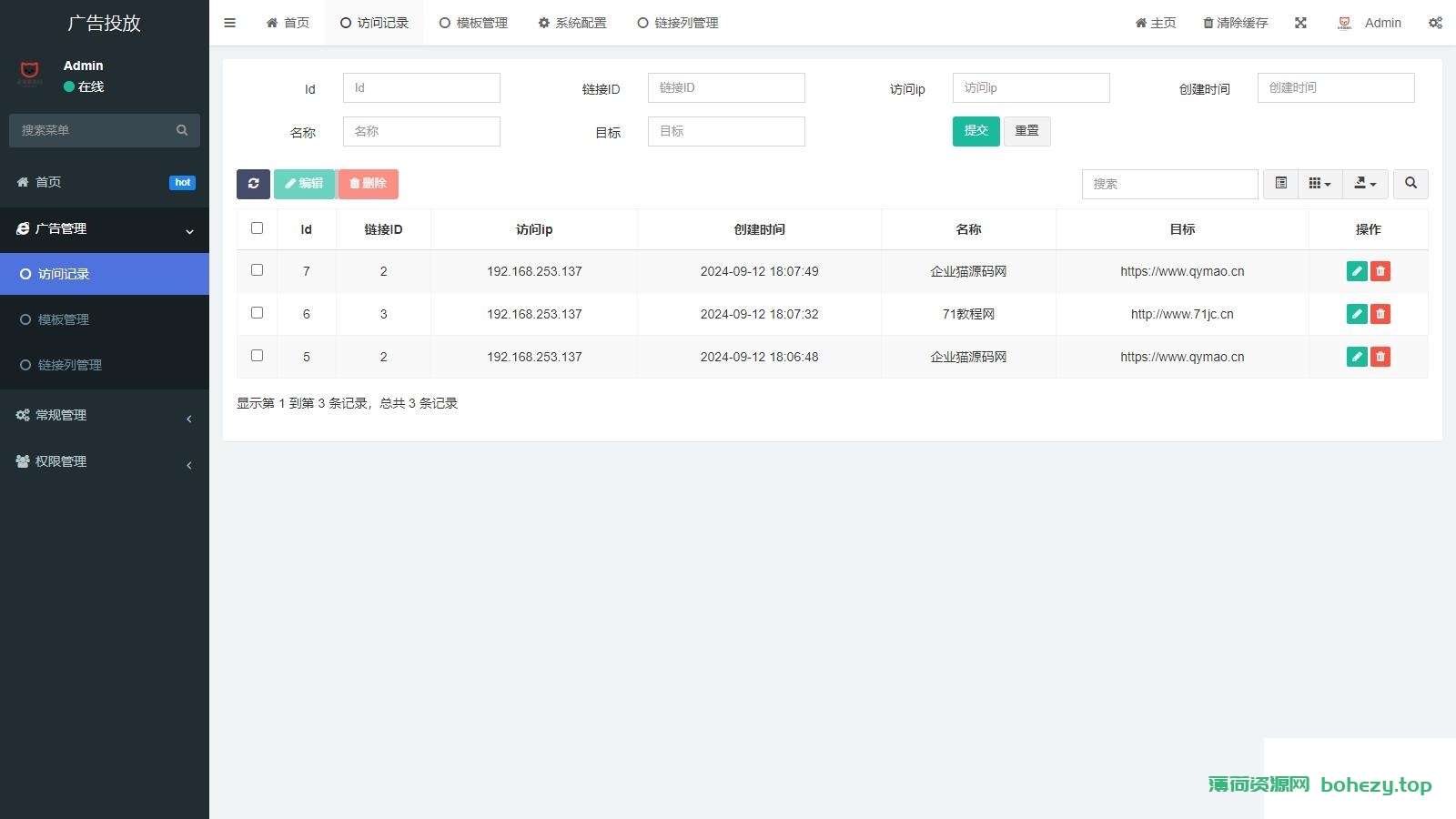Open 访问记录 in the sidebar
Viewport: 1456px width, 819px height.
click(105, 274)
